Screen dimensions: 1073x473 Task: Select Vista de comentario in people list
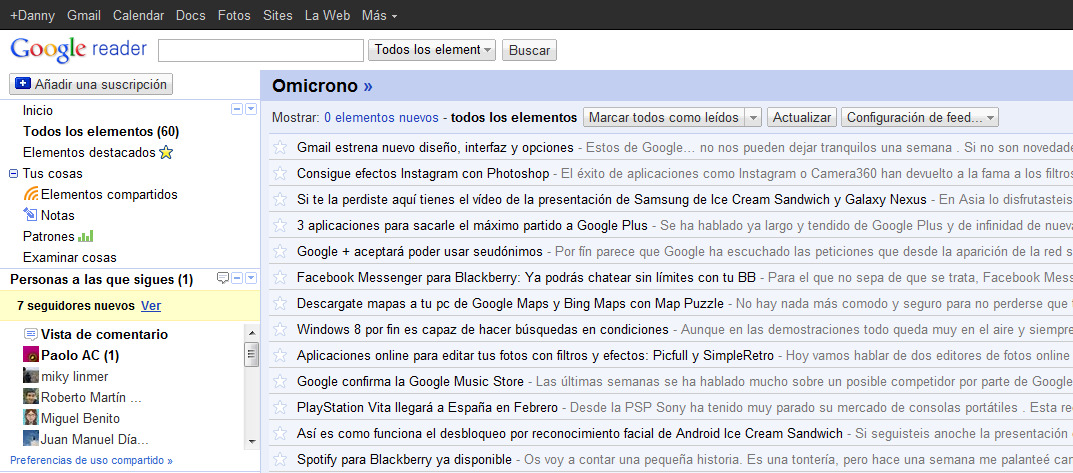[x=104, y=334]
